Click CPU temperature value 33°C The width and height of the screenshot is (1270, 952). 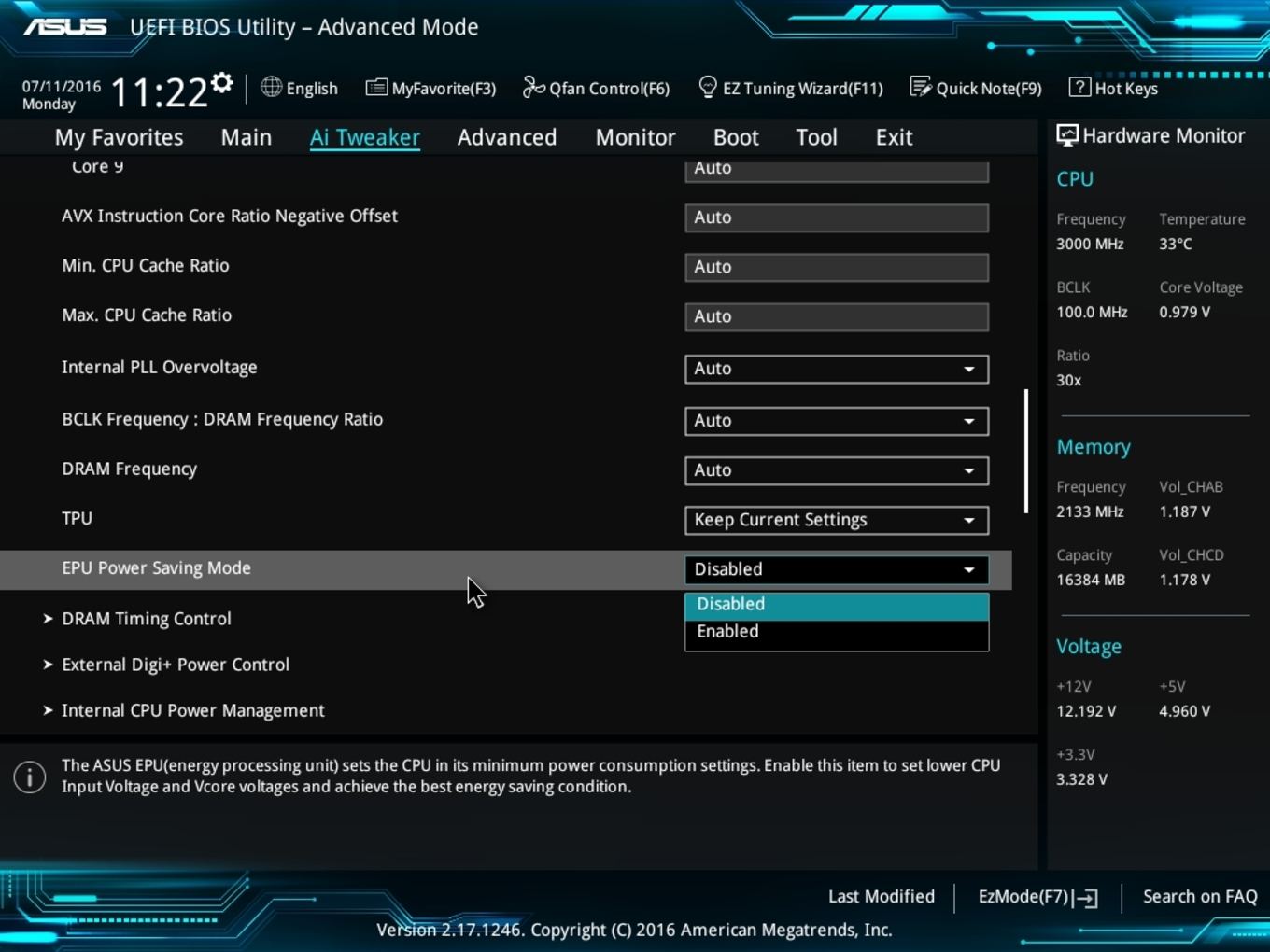coord(1176,244)
